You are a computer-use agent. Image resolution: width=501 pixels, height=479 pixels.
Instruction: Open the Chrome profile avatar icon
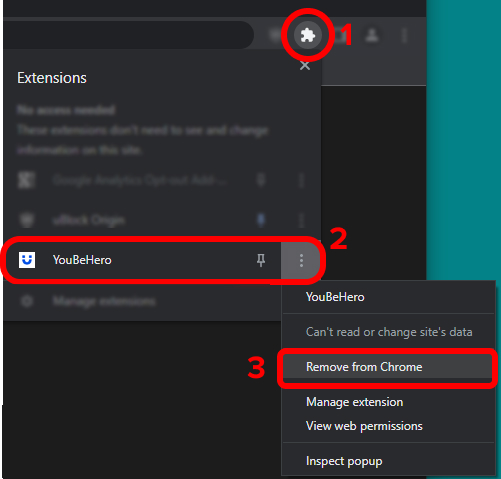coord(372,35)
